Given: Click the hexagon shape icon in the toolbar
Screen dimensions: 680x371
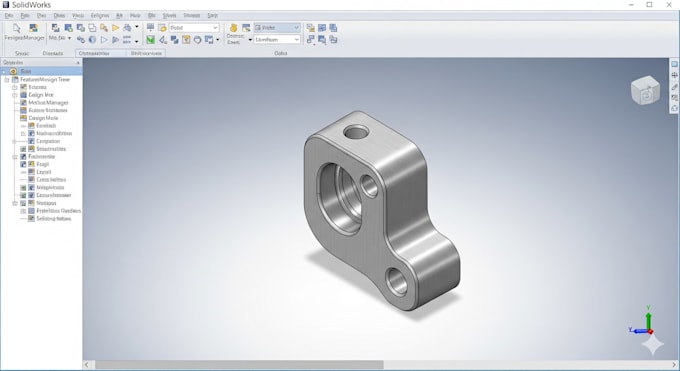Looking at the screenshot, I should (x=197, y=40).
